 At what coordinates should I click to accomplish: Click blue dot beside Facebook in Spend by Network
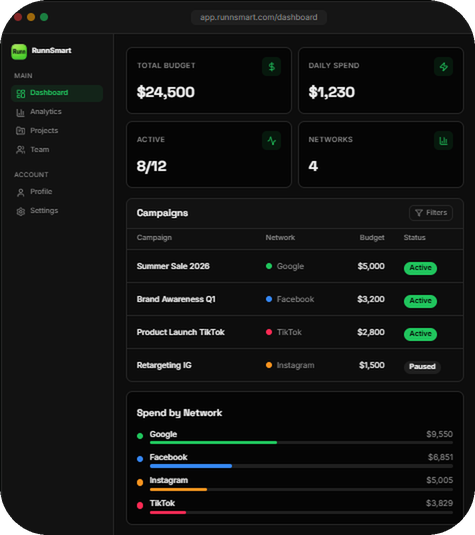140,459
